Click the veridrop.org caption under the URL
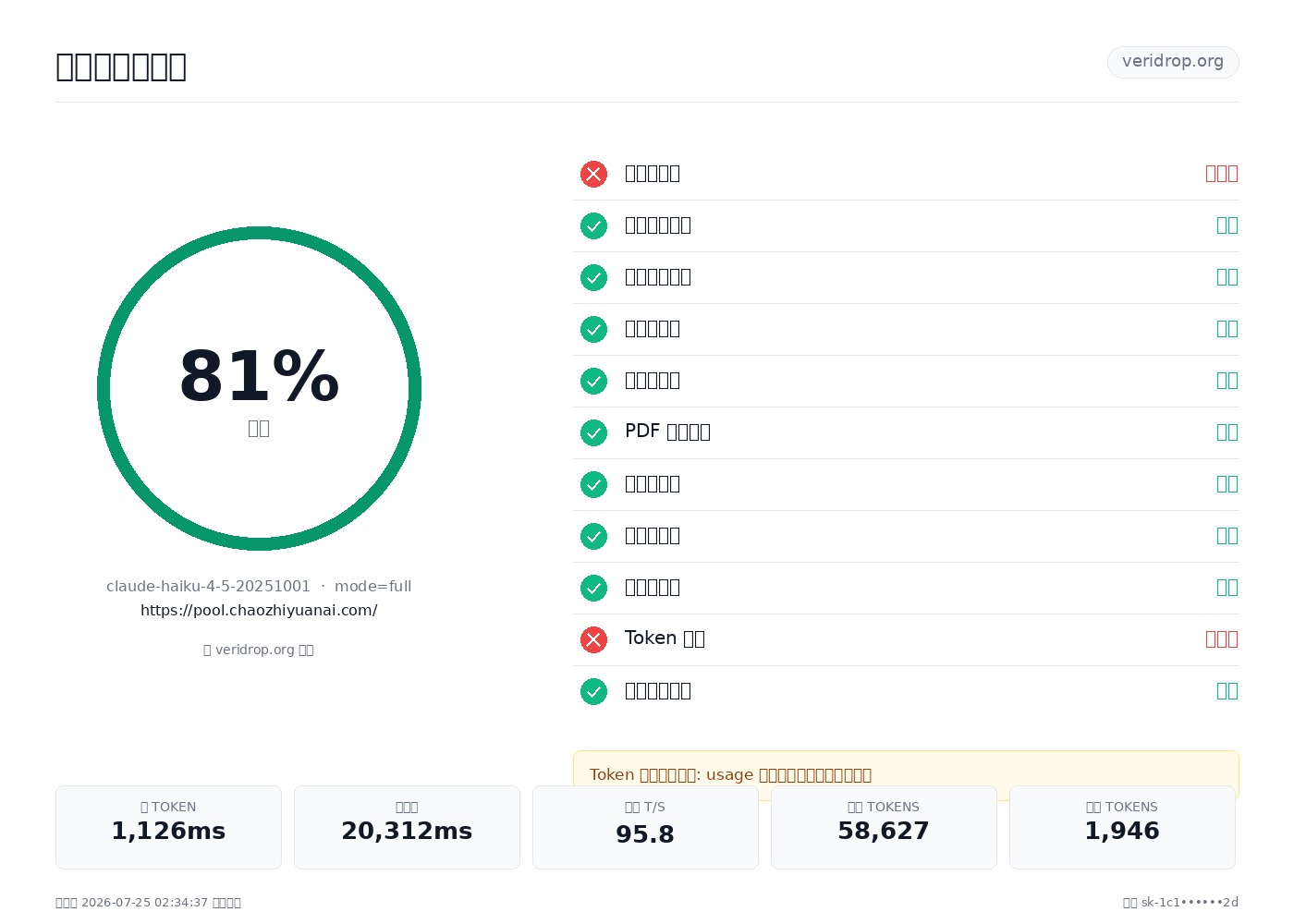The width and height of the screenshot is (1294, 924). coord(259,650)
